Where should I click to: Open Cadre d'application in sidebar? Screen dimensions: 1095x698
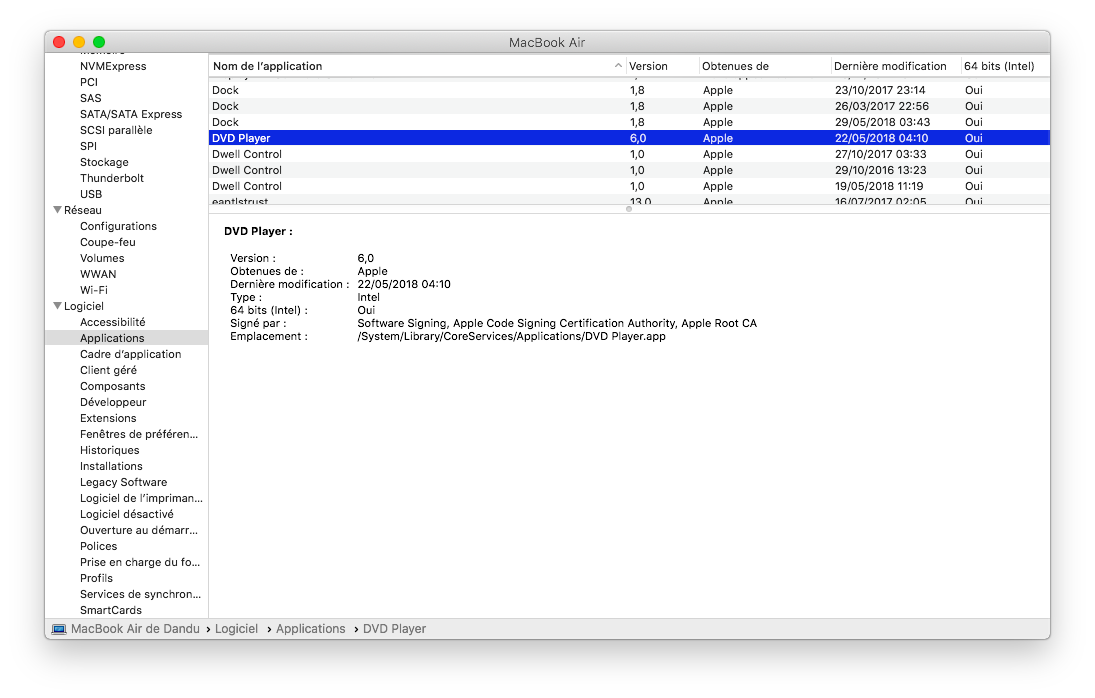131,355
